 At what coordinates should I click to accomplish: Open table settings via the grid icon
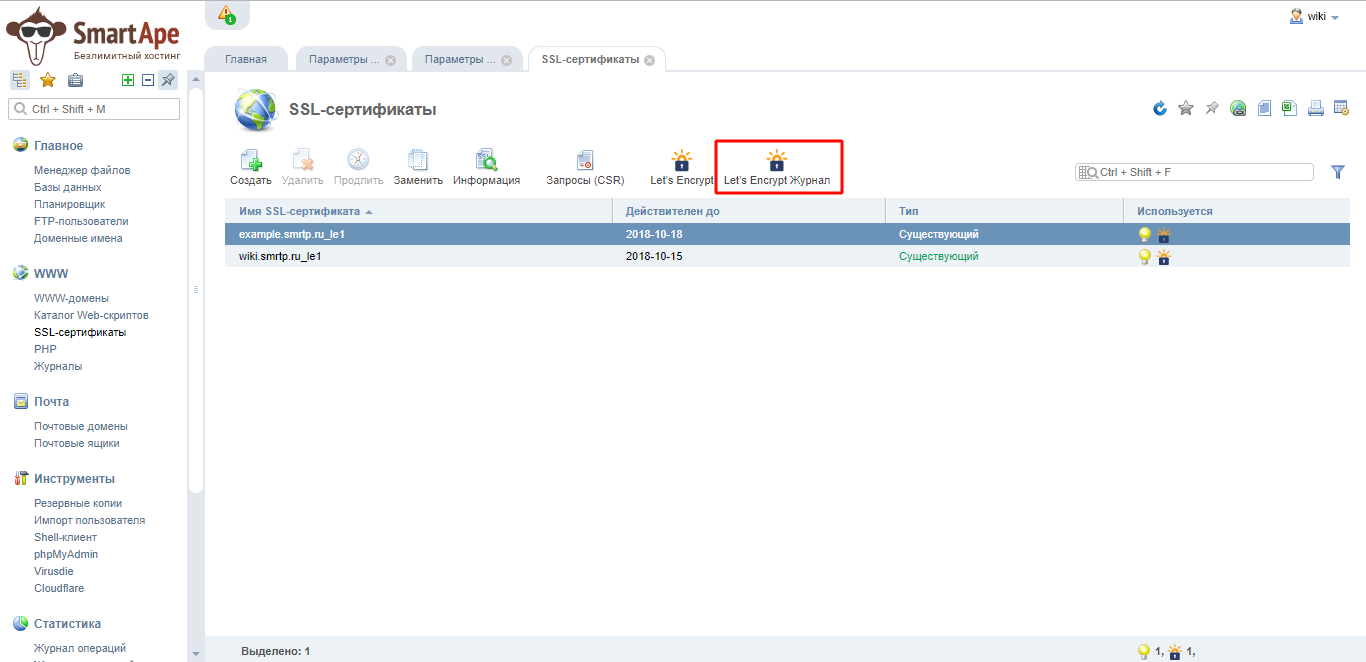tap(1341, 108)
